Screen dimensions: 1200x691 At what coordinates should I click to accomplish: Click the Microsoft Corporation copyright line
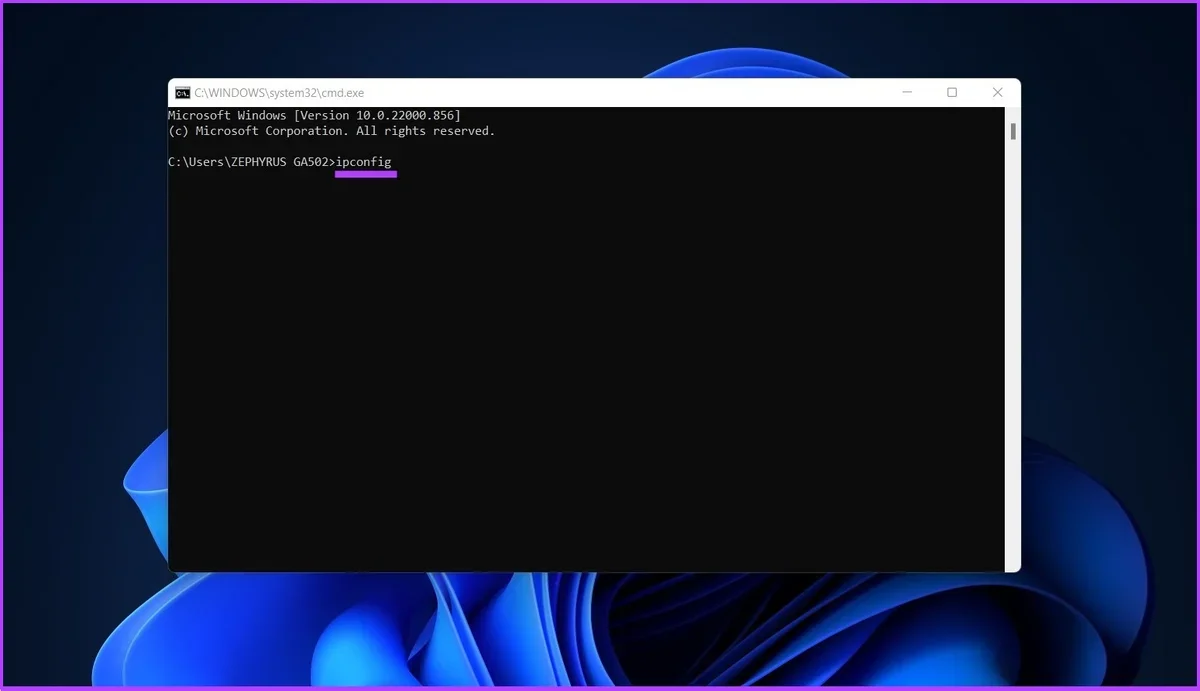coord(331,131)
